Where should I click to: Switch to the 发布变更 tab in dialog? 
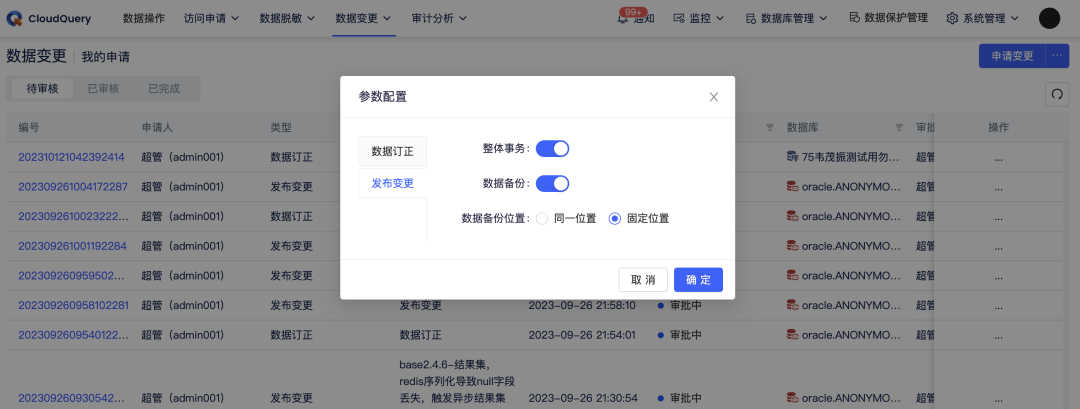click(393, 184)
